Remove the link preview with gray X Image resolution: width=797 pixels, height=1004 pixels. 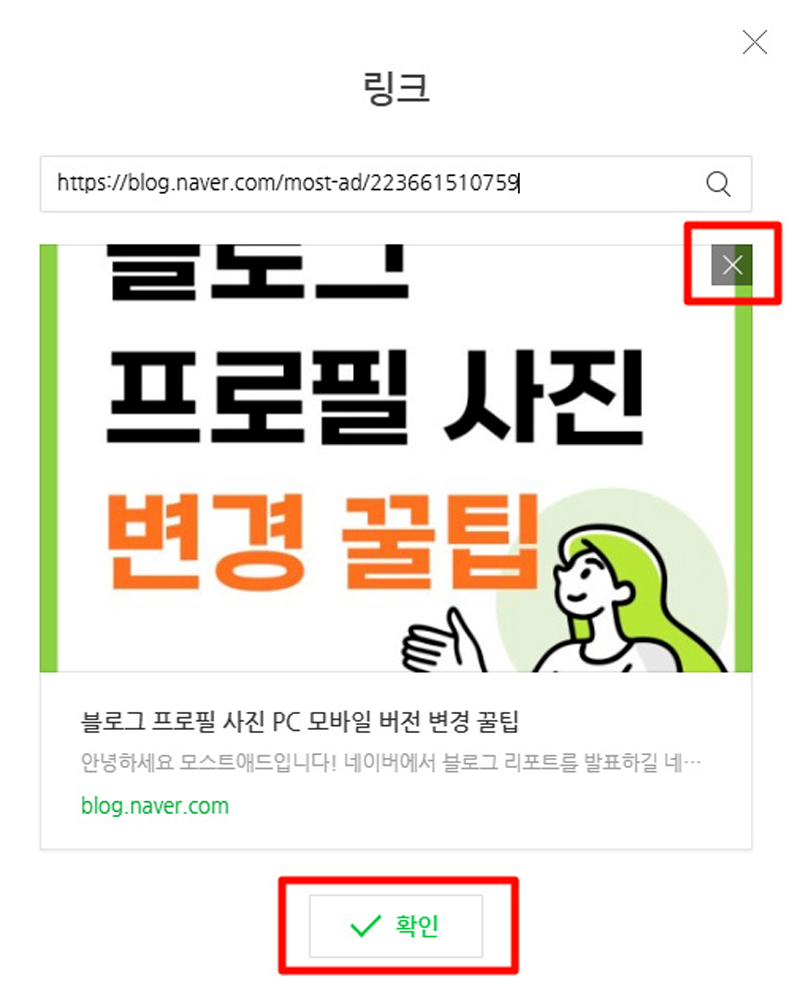[732, 264]
